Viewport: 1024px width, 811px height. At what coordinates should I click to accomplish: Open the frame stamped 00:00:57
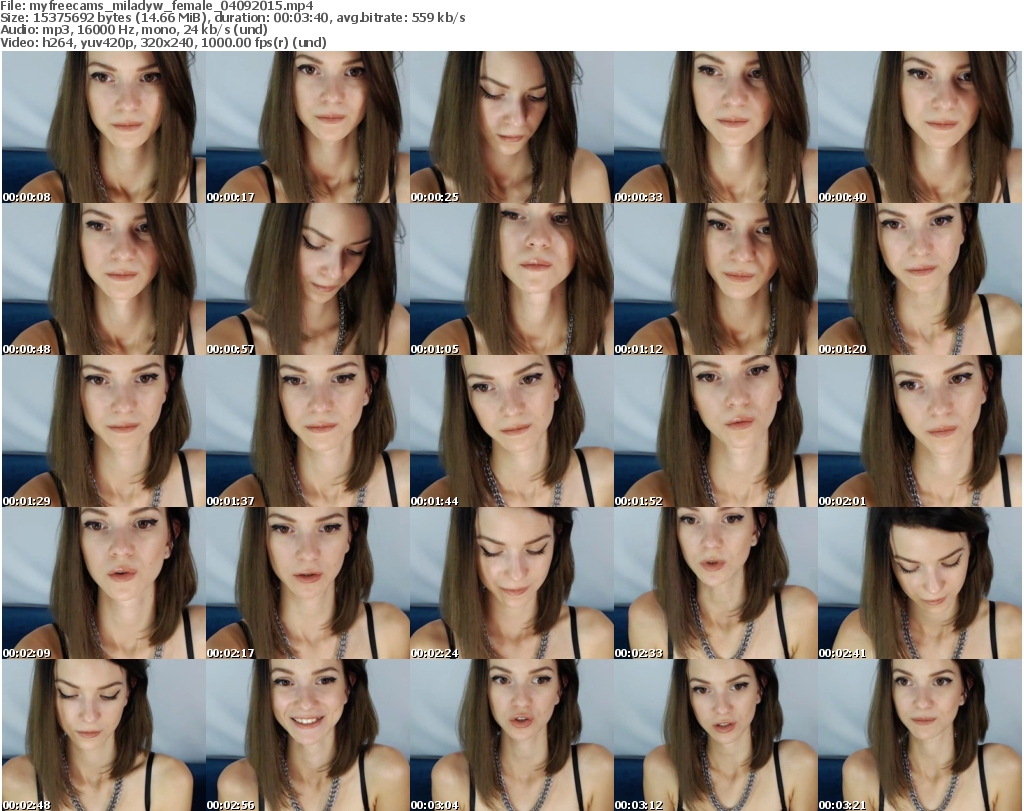(x=308, y=279)
